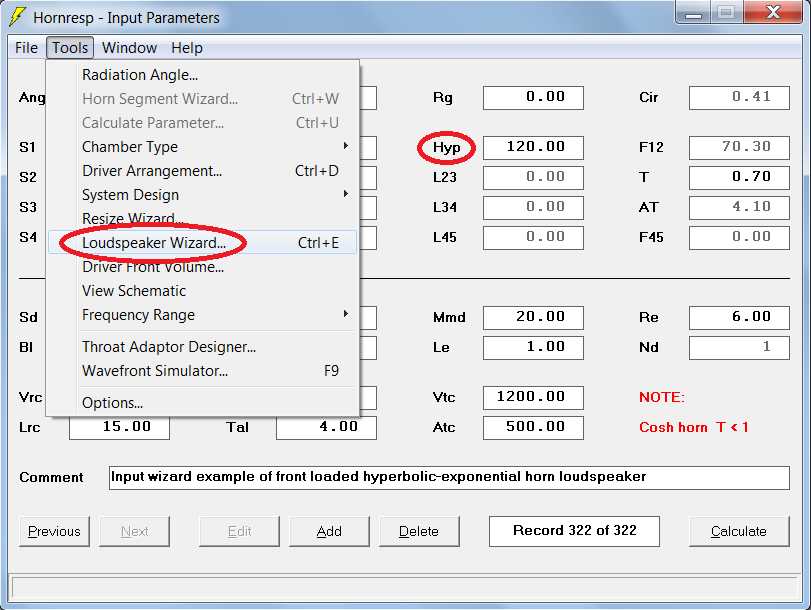Viewport: 811px width, 610px height.
Task: Launch the Loudspeaker Wizard...
Action: pyautogui.click(x=202, y=242)
